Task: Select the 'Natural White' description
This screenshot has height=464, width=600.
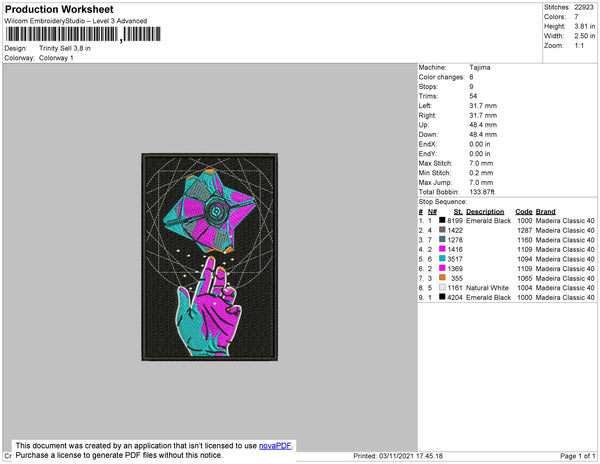Action: pos(487,288)
